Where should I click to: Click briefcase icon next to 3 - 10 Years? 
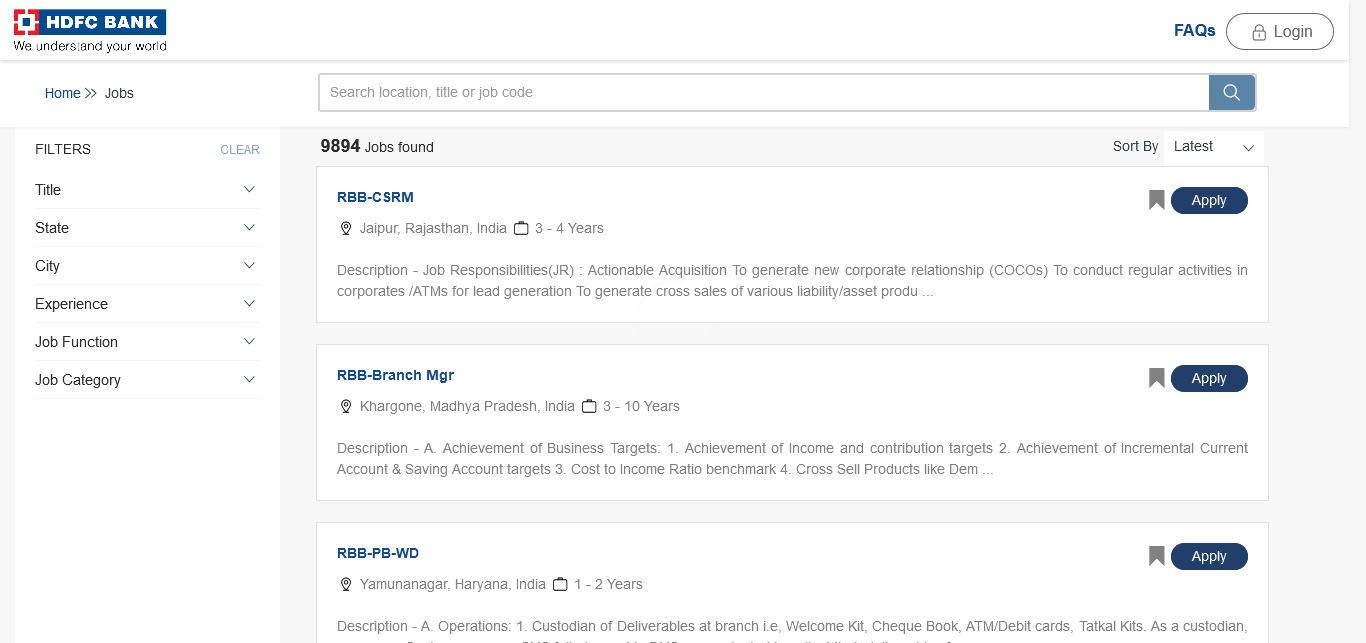(x=589, y=406)
